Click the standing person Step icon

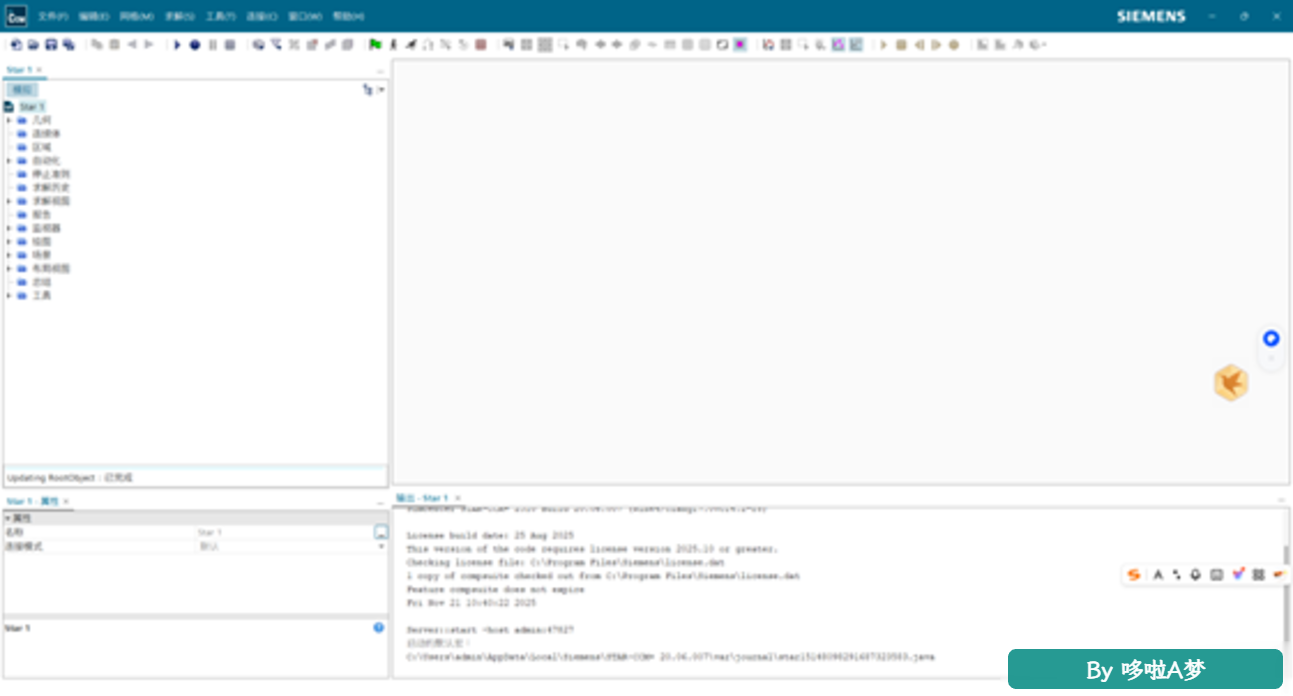393,45
